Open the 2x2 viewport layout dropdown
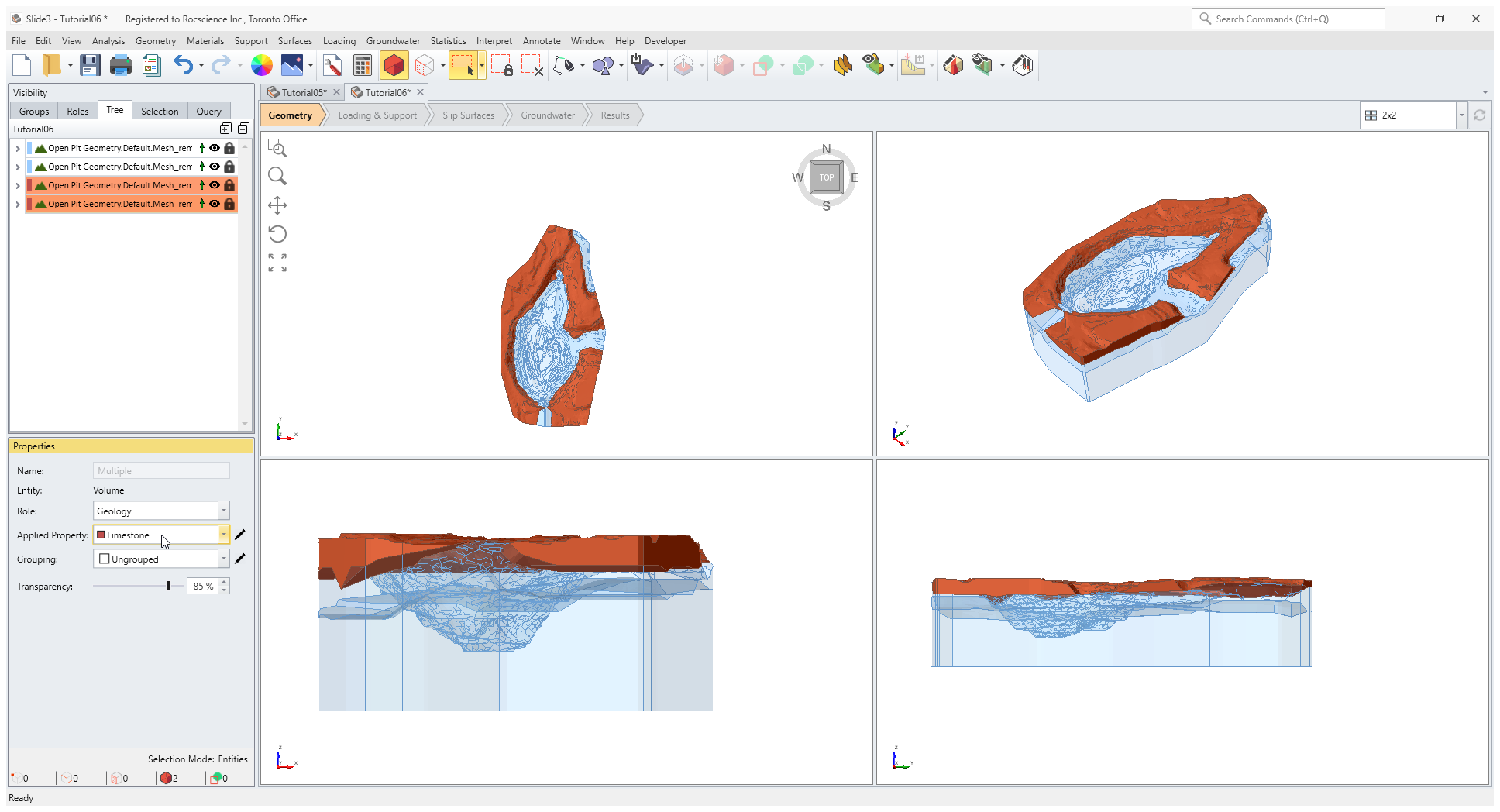The height and width of the screenshot is (812, 1500). coord(1414,115)
